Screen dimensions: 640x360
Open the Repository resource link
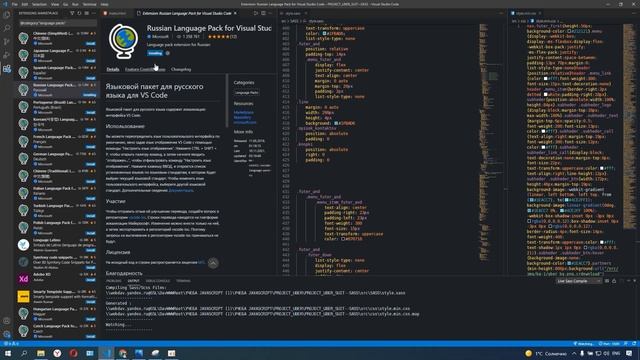point(242,117)
